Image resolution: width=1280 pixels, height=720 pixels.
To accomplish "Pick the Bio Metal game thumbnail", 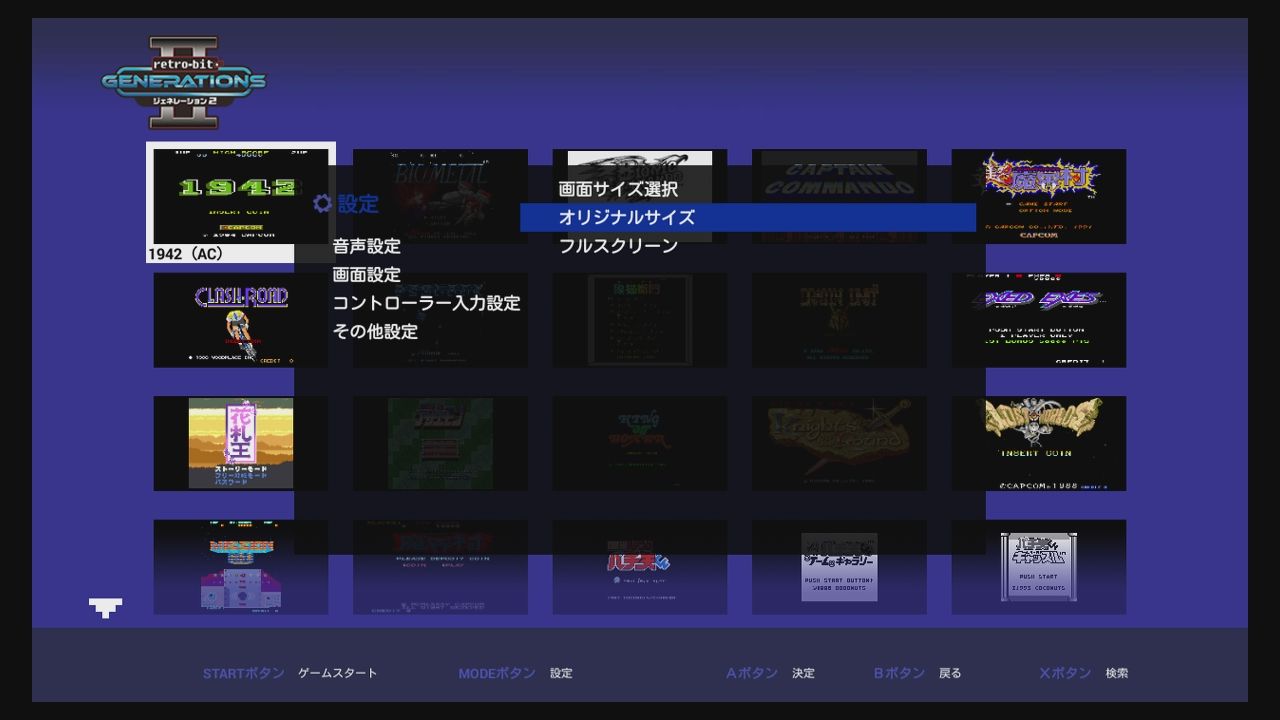I will 440,196.
